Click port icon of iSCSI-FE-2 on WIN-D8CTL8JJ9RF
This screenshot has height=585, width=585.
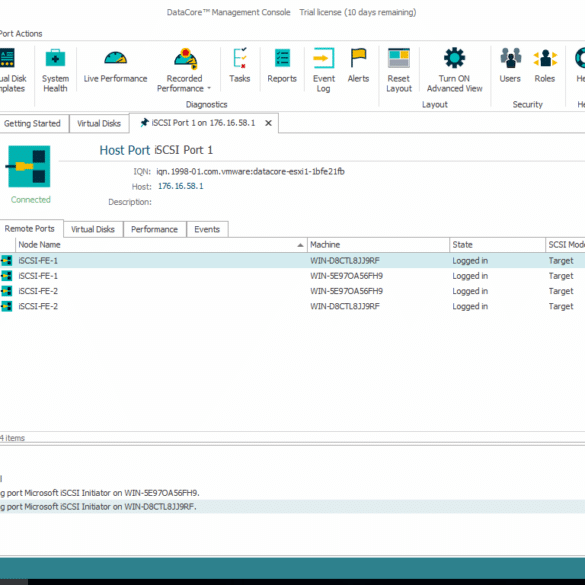click(6, 306)
